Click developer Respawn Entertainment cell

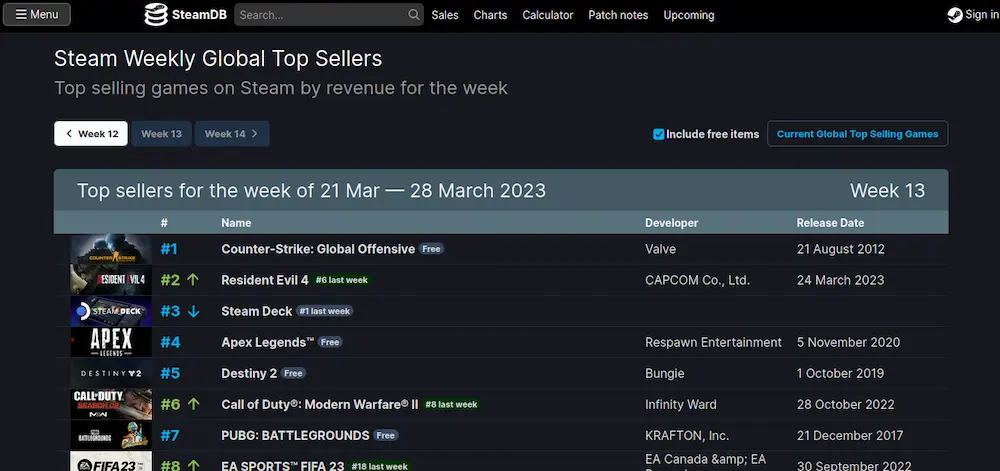tap(713, 342)
